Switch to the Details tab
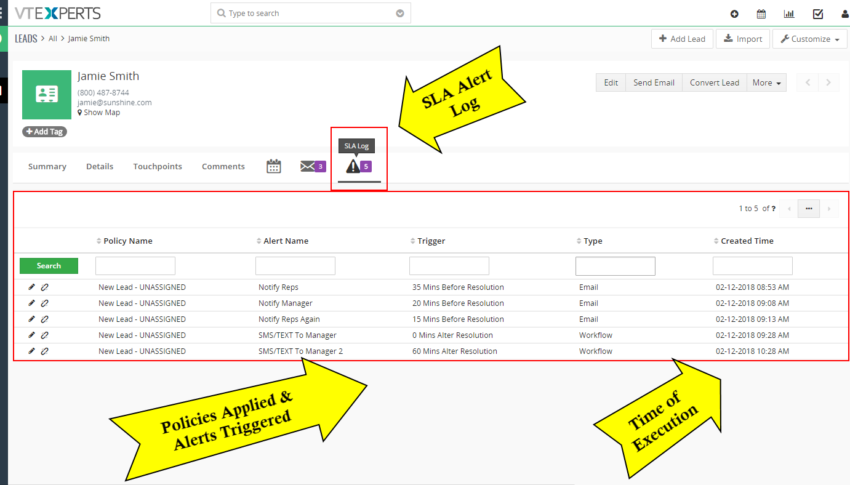Image resolution: width=850 pixels, height=485 pixels. [x=99, y=167]
